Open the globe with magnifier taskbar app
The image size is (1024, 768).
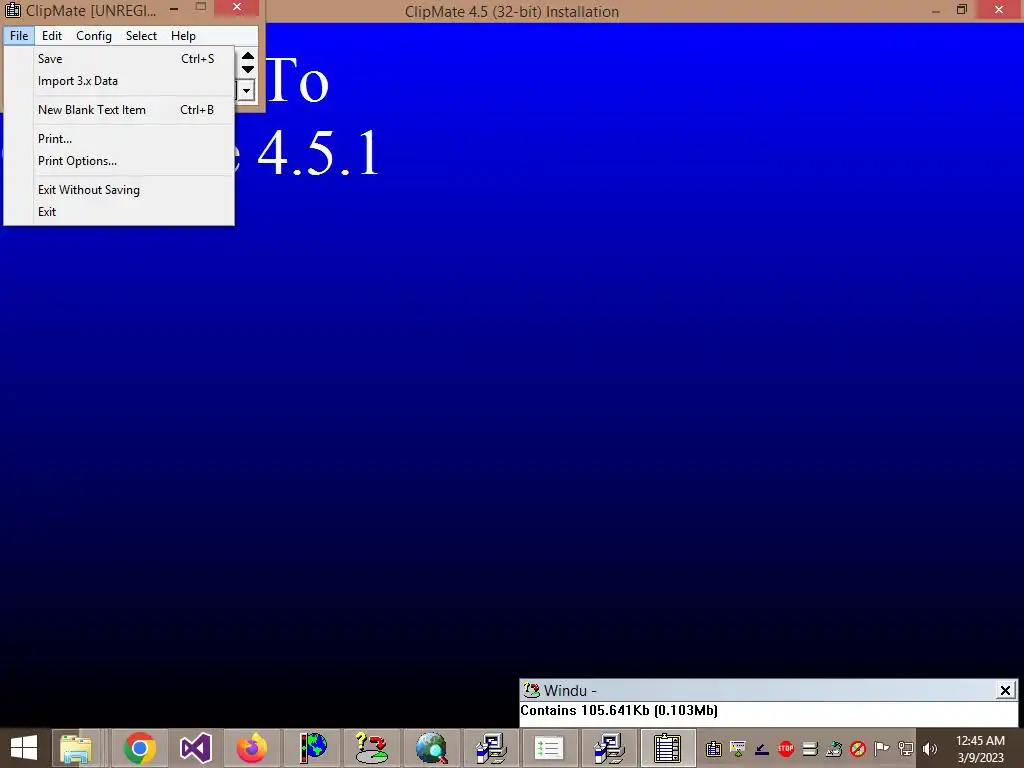click(431, 748)
